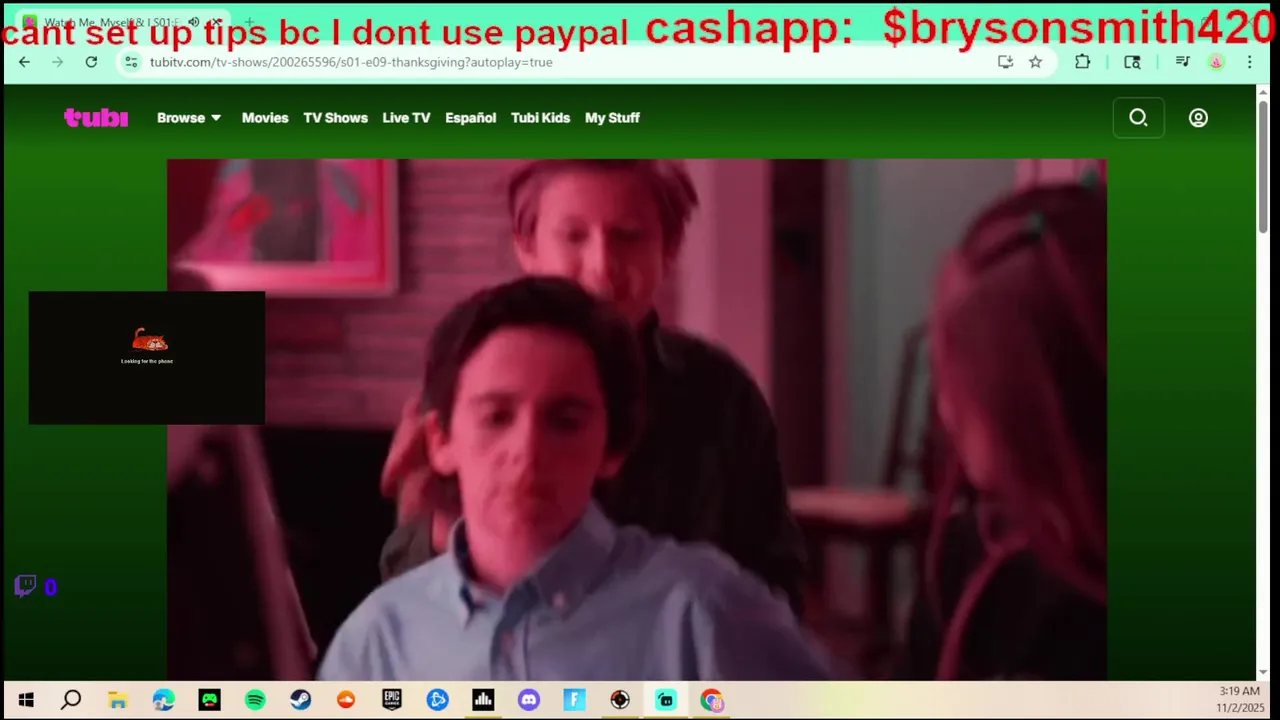Open the Chrome extensions puzzle icon
The height and width of the screenshot is (720, 1280).
[x=1082, y=62]
